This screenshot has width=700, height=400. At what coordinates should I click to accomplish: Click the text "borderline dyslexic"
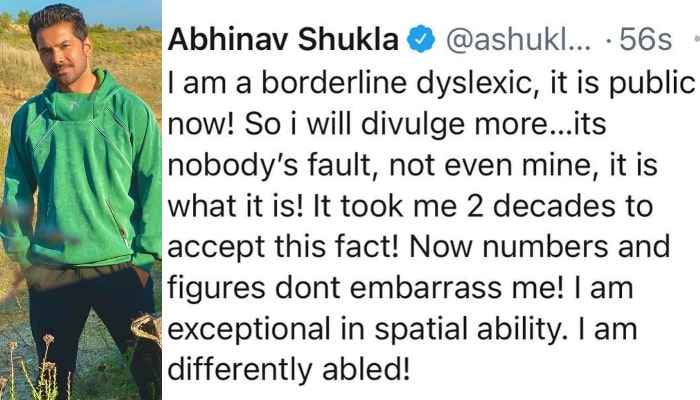point(330,88)
